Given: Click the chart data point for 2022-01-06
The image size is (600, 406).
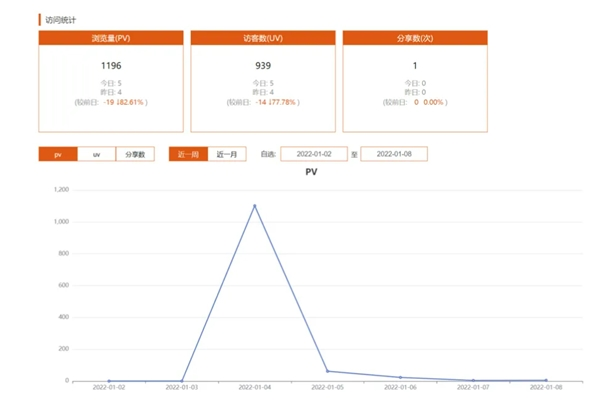Looking at the screenshot, I should [400, 377].
